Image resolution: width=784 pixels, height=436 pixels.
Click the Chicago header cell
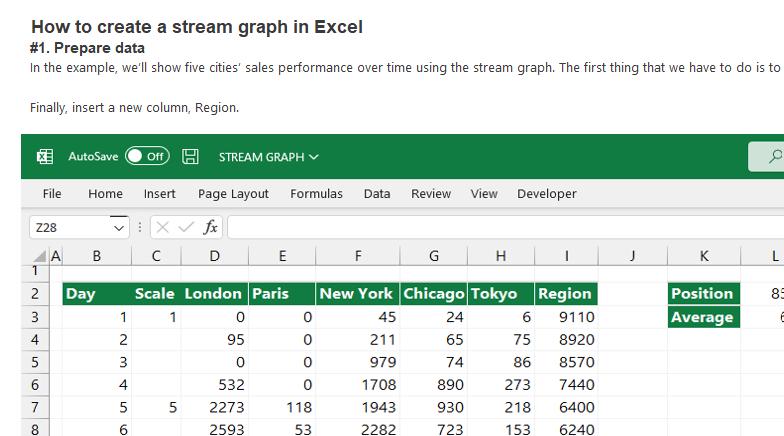tap(434, 294)
